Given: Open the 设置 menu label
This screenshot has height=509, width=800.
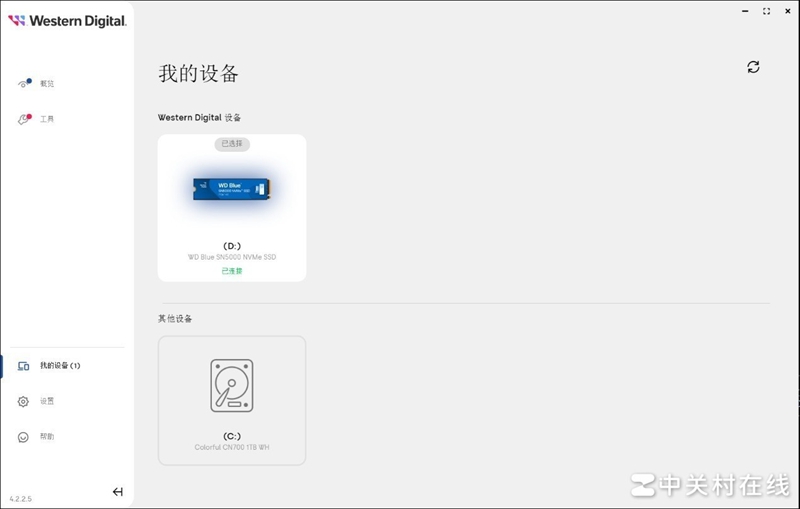Looking at the screenshot, I should click(47, 401).
